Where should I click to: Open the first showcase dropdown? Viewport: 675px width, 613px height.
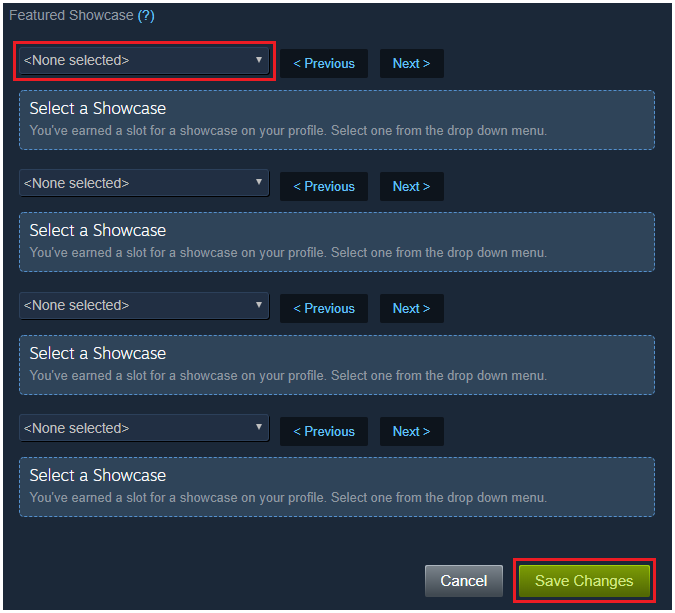[144, 61]
